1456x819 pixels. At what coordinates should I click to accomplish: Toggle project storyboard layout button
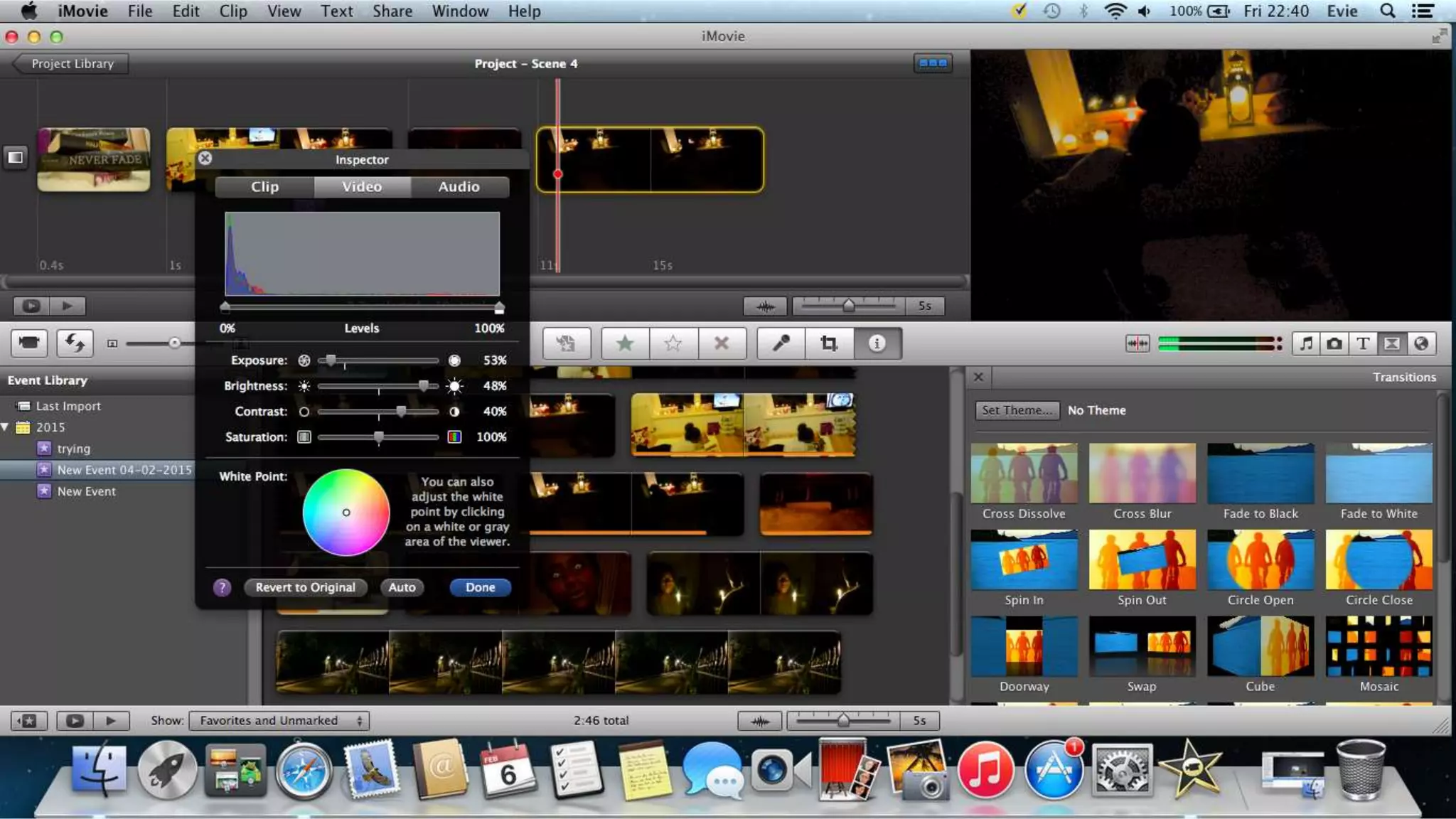tap(16, 157)
